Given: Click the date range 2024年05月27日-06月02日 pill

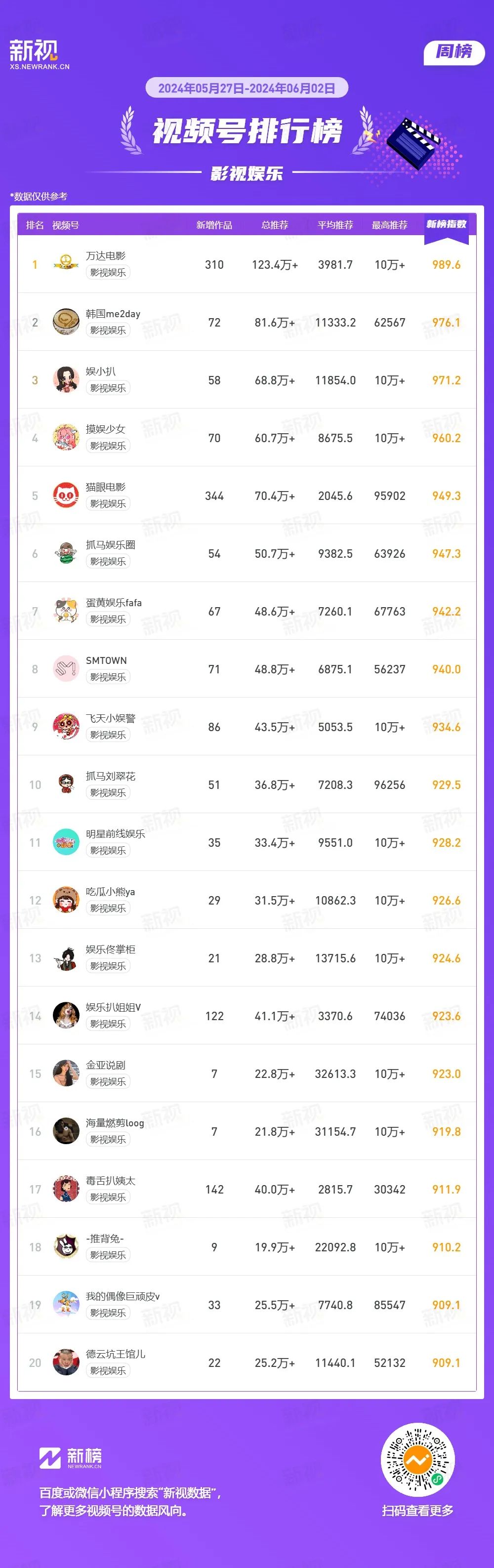Looking at the screenshot, I should coord(247,88).
